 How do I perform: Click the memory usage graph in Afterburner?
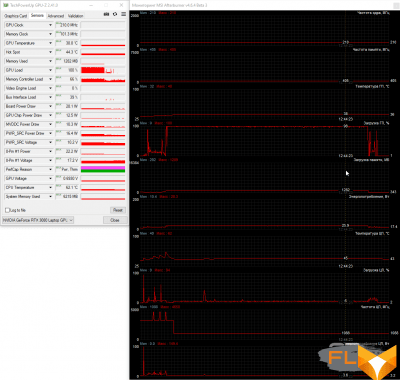coord(265,176)
